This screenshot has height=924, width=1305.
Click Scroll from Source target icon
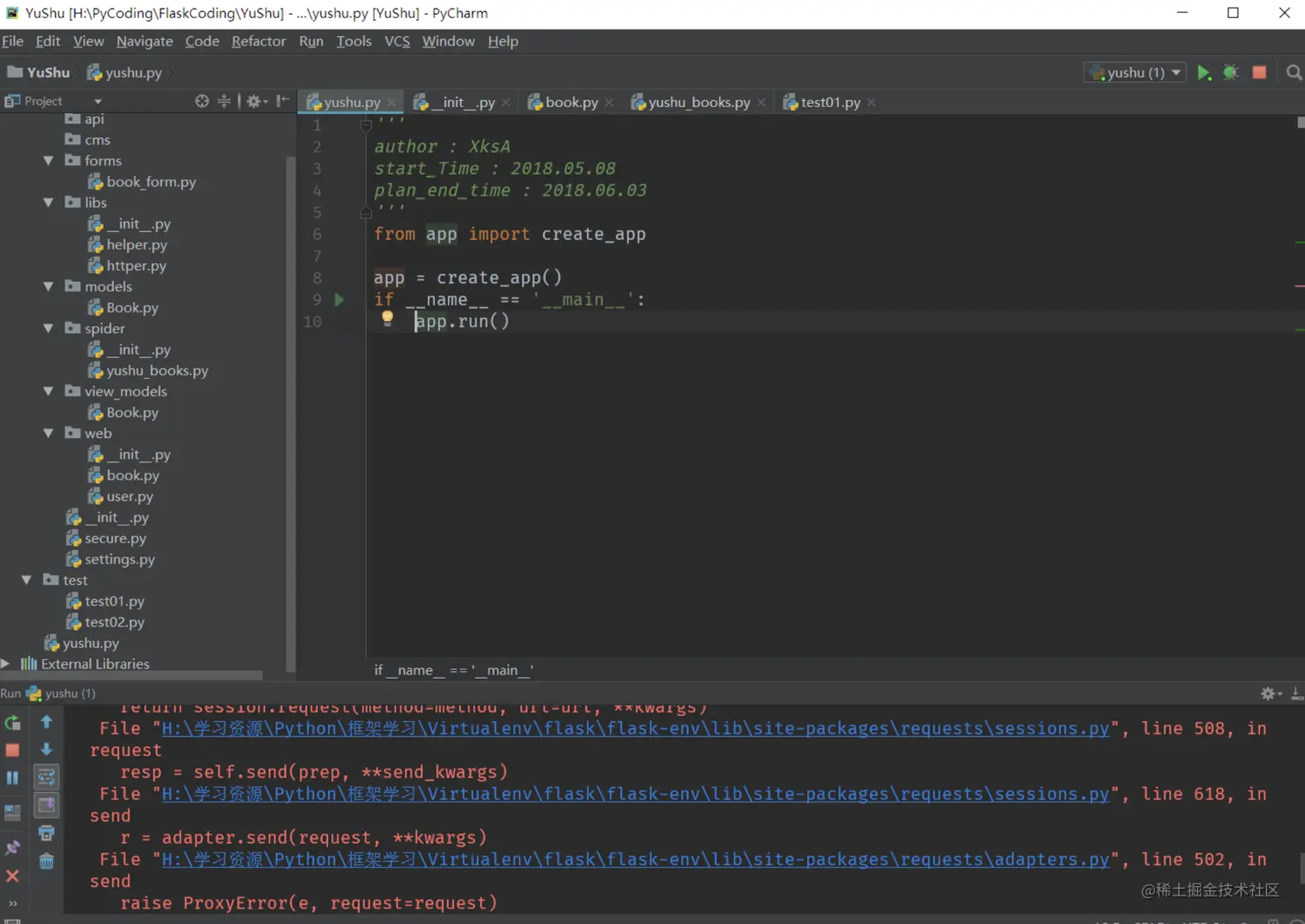pyautogui.click(x=202, y=101)
